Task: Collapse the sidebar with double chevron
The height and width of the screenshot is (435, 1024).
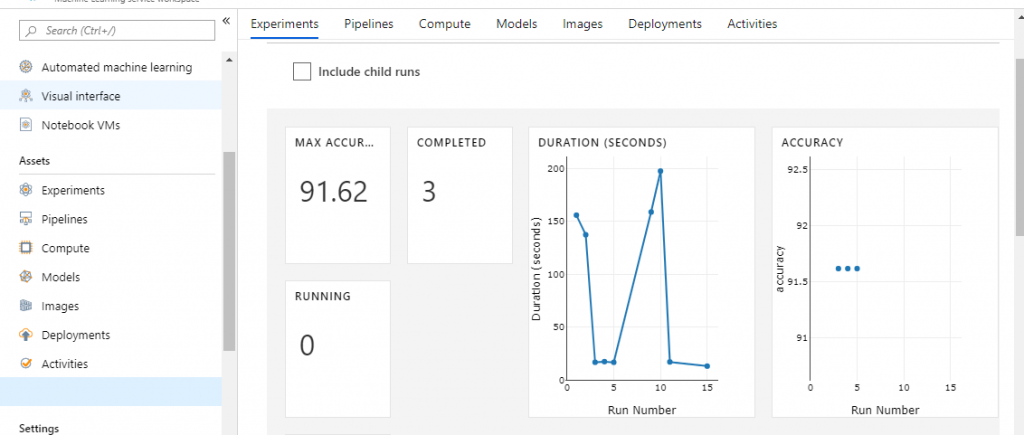Action: pyautogui.click(x=226, y=21)
